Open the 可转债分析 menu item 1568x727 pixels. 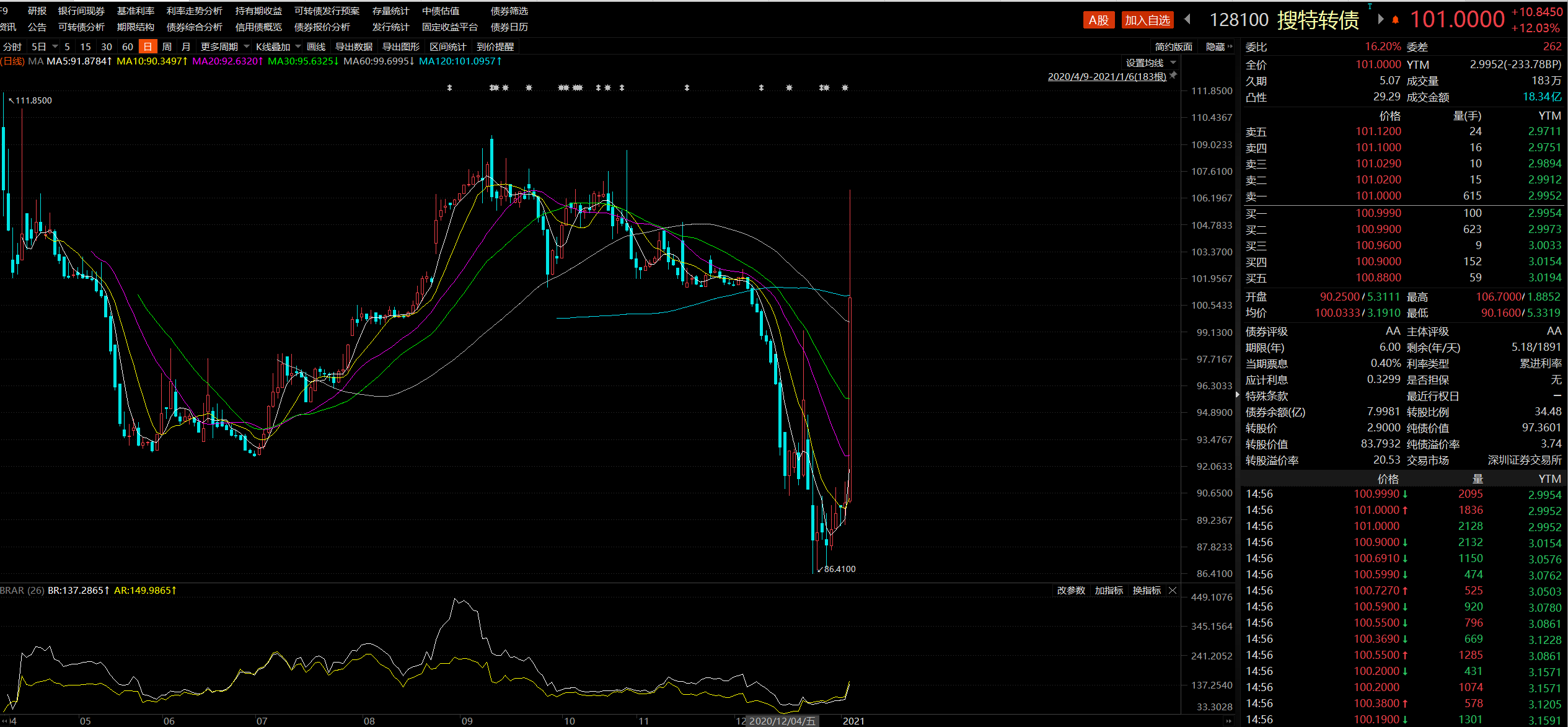pos(81,27)
